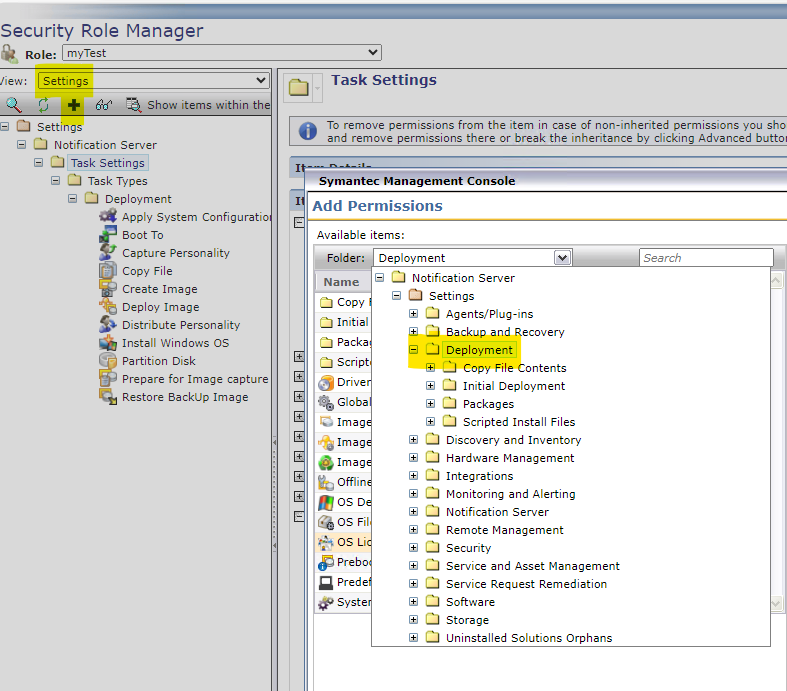Click the Search field in Add Permissions
The height and width of the screenshot is (691, 787).
click(705, 258)
